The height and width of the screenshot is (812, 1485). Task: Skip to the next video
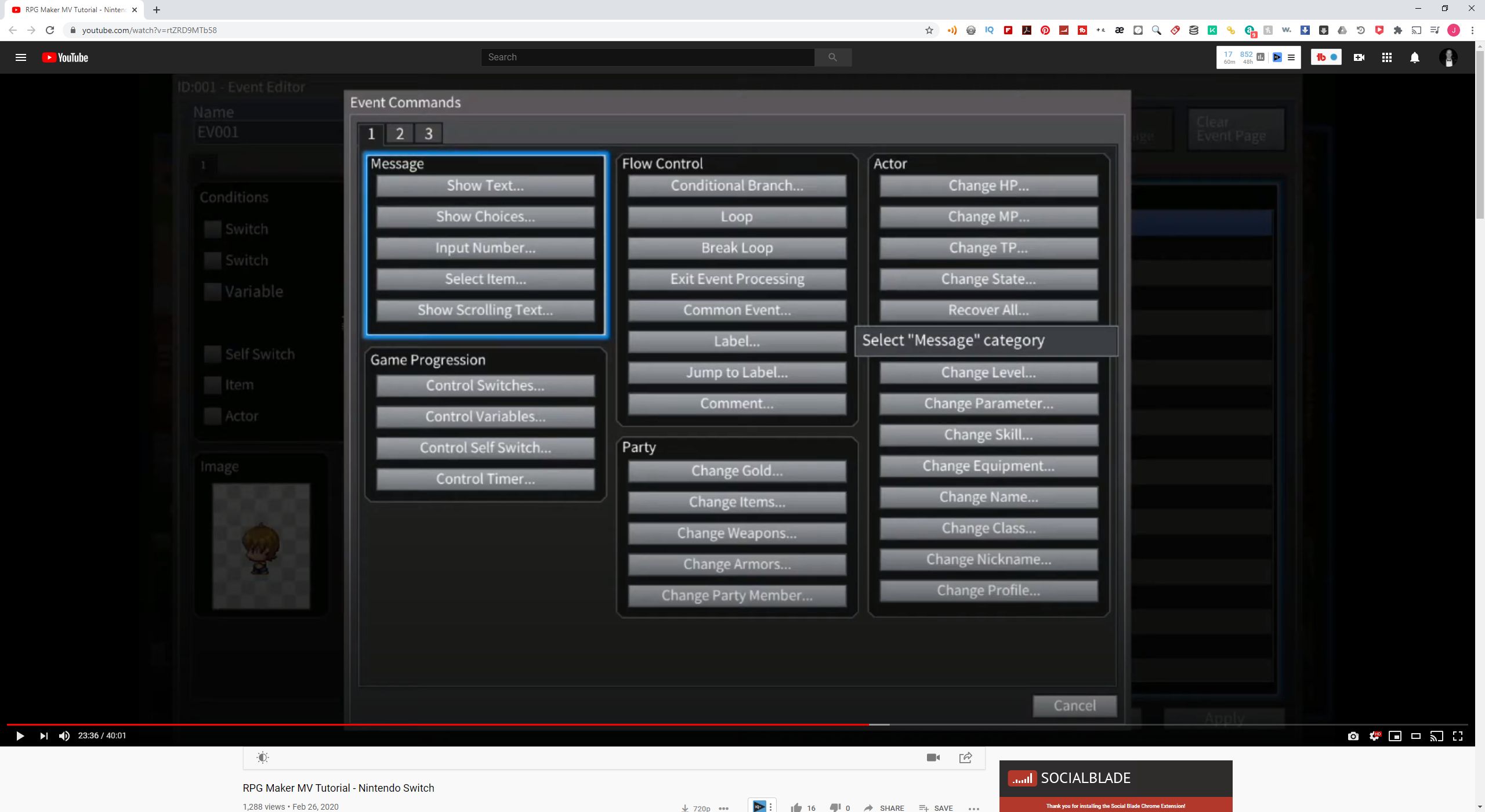44,736
